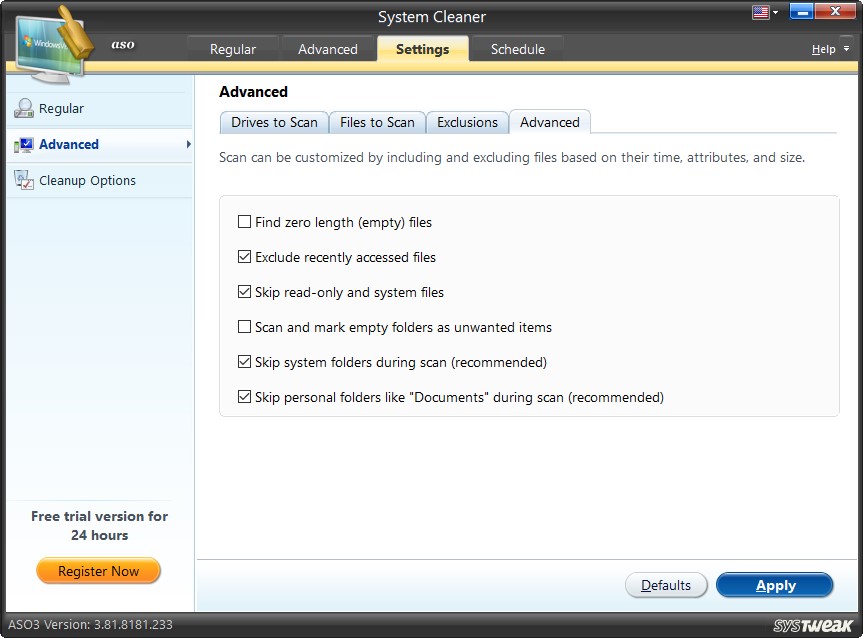
Task: Open the language selection dropdown arrow
Action: [x=774, y=11]
